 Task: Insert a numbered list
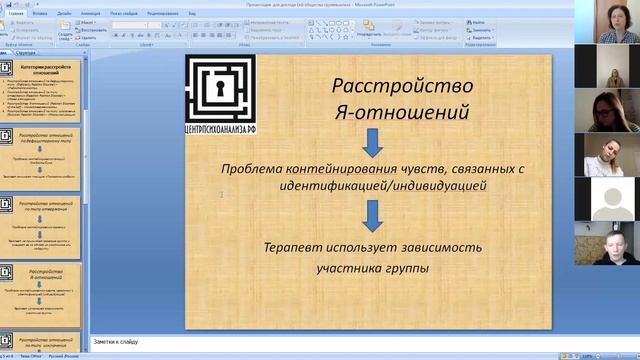coord(208,25)
